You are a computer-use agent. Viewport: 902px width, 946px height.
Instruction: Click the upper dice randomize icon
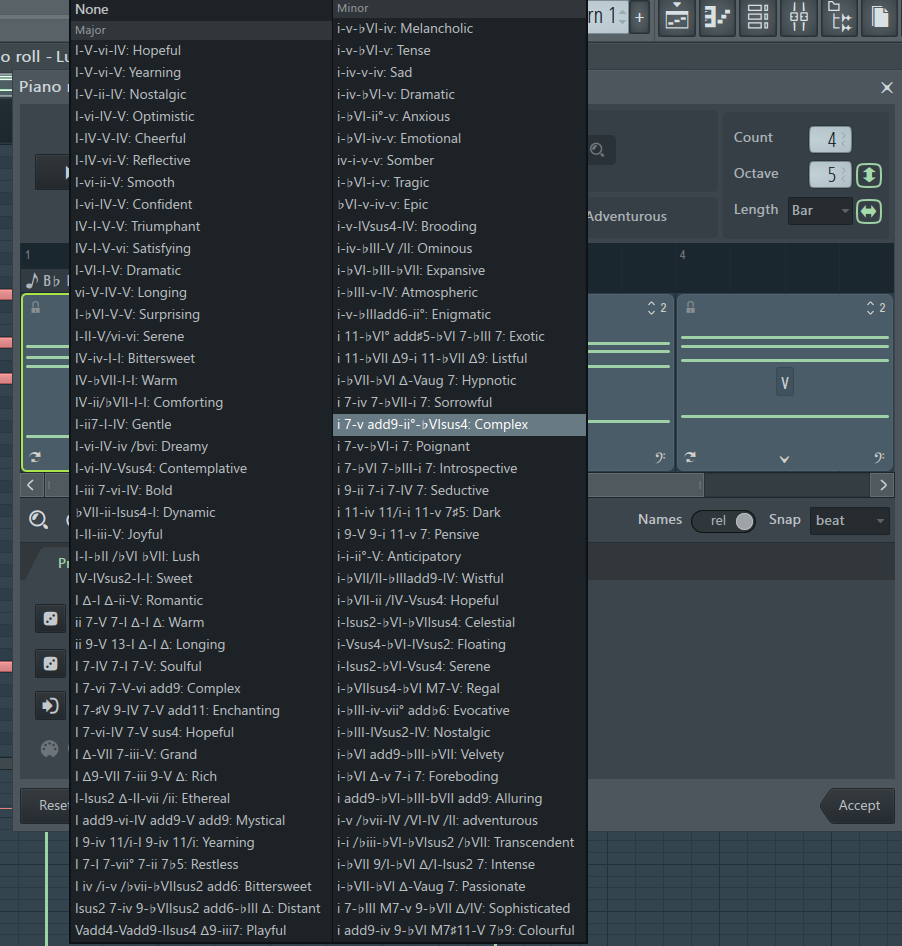(49, 619)
